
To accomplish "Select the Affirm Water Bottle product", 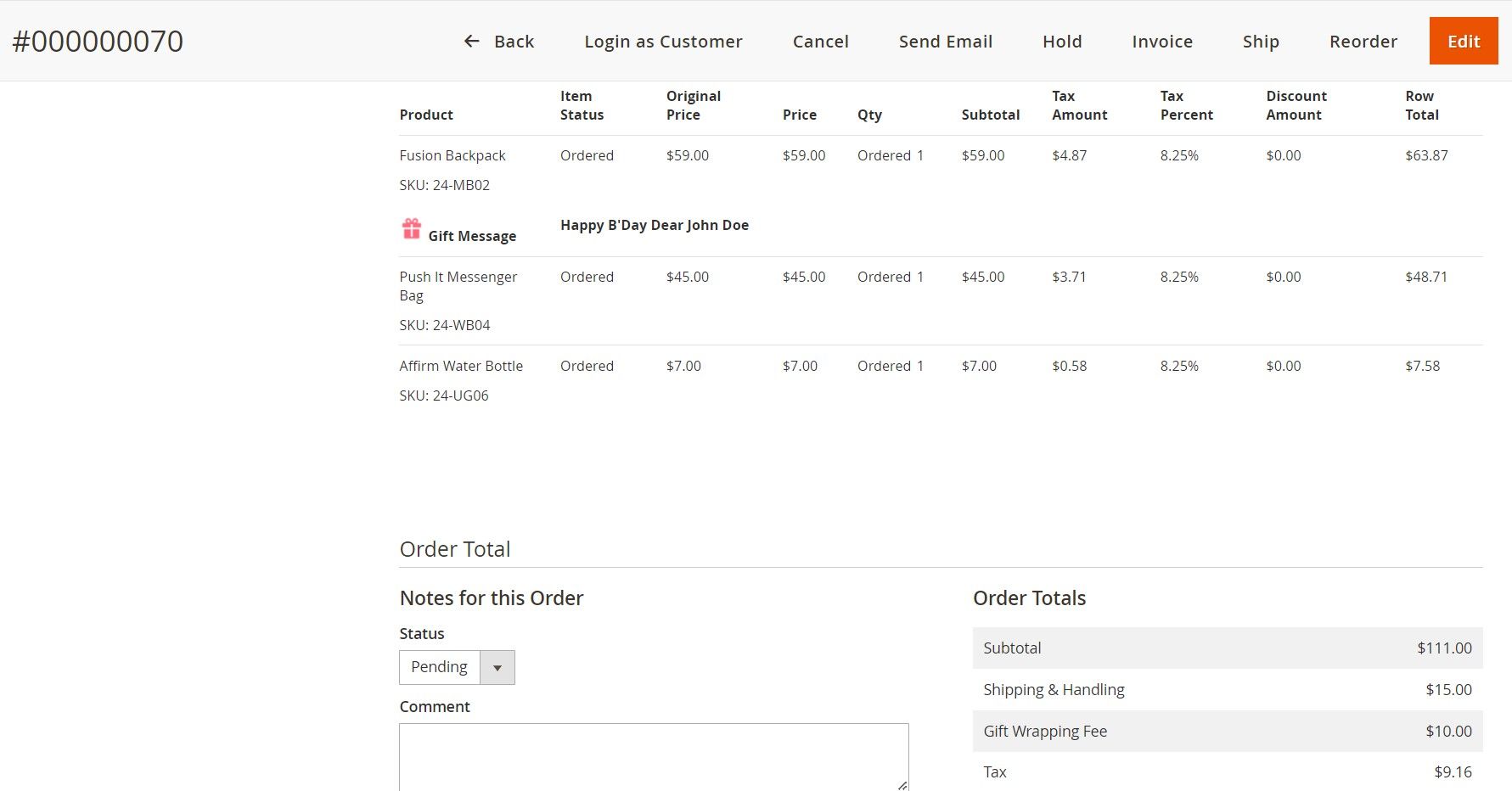I will pyautogui.click(x=461, y=366).
